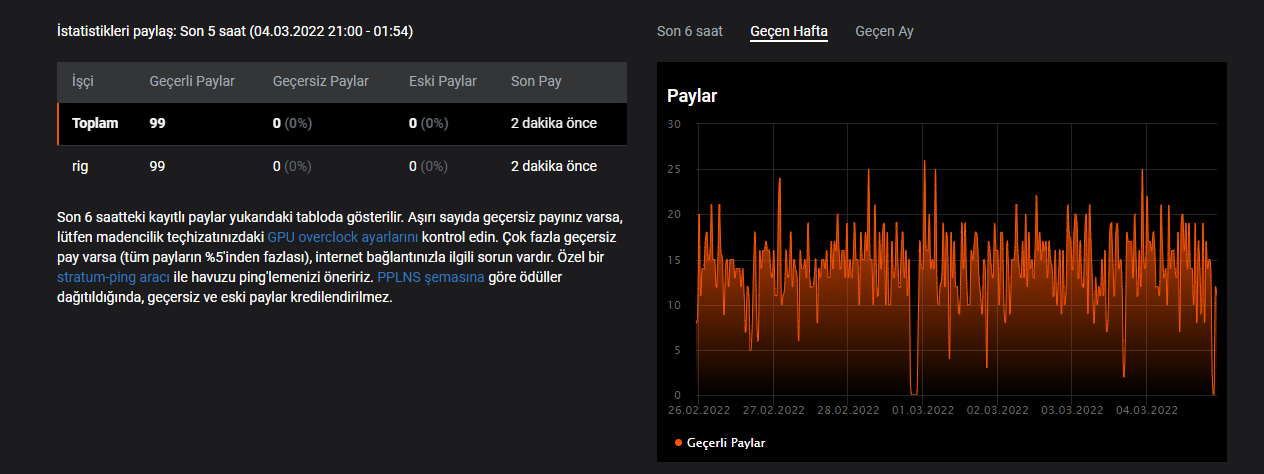Click the Son Pay column header
This screenshot has height=474, width=1264.
click(x=536, y=81)
